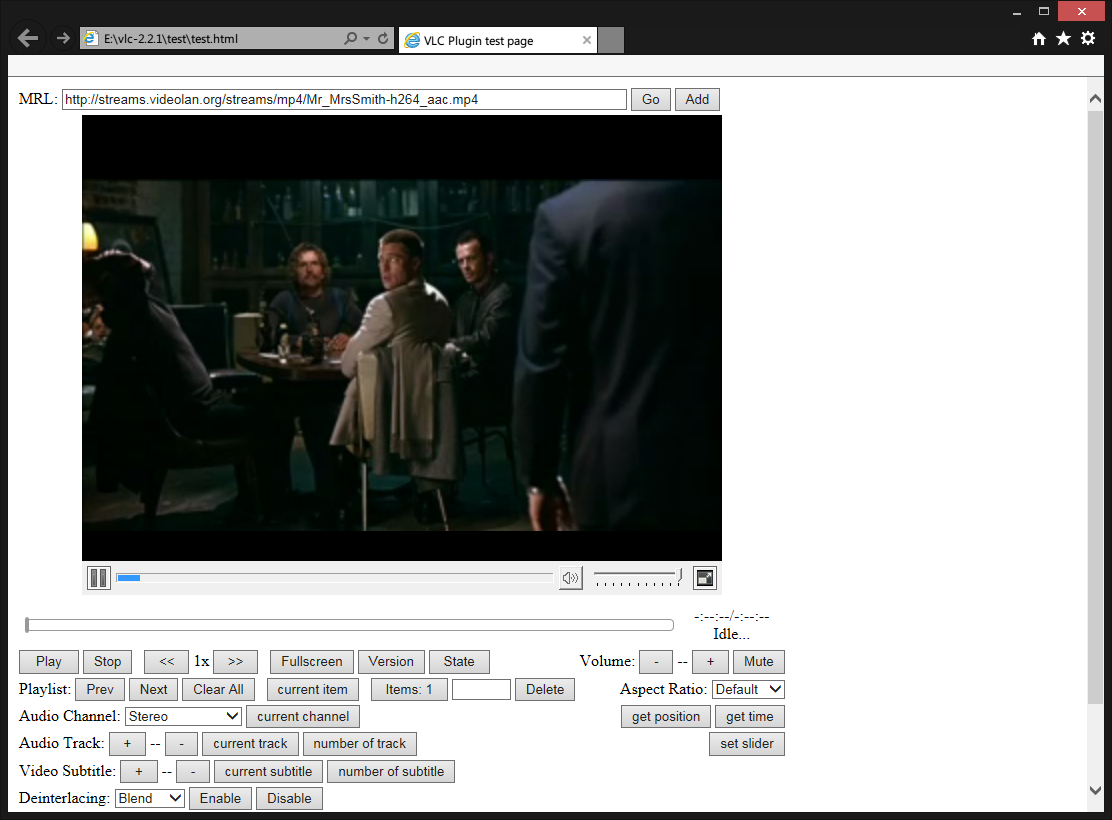Open the Deinterlacing Blend dropdown
Screen dimensions: 1112x820
(150, 799)
